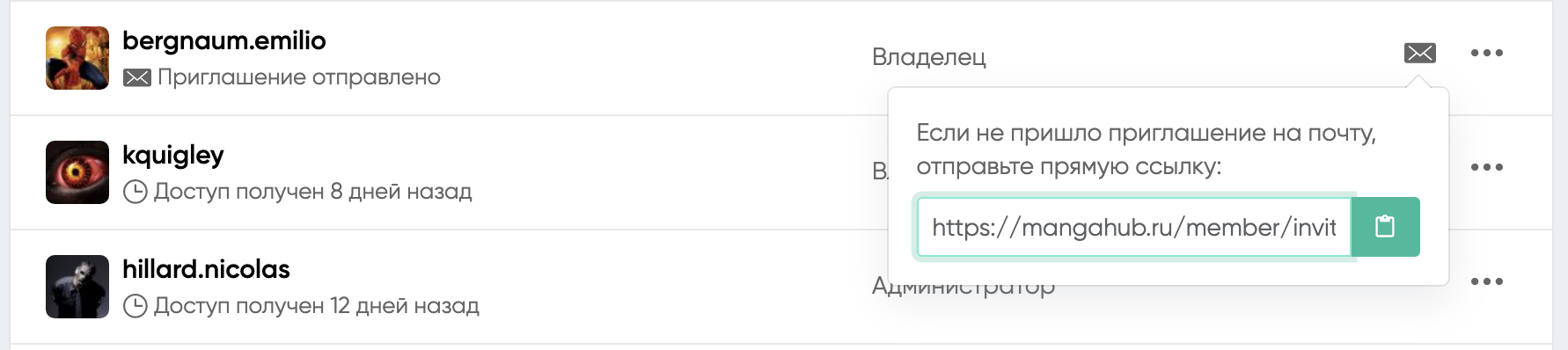Open the three-dots menu for hillard.nicolas
The height and width of the screenshot is (350, 1568).
tap(1487, 281)
